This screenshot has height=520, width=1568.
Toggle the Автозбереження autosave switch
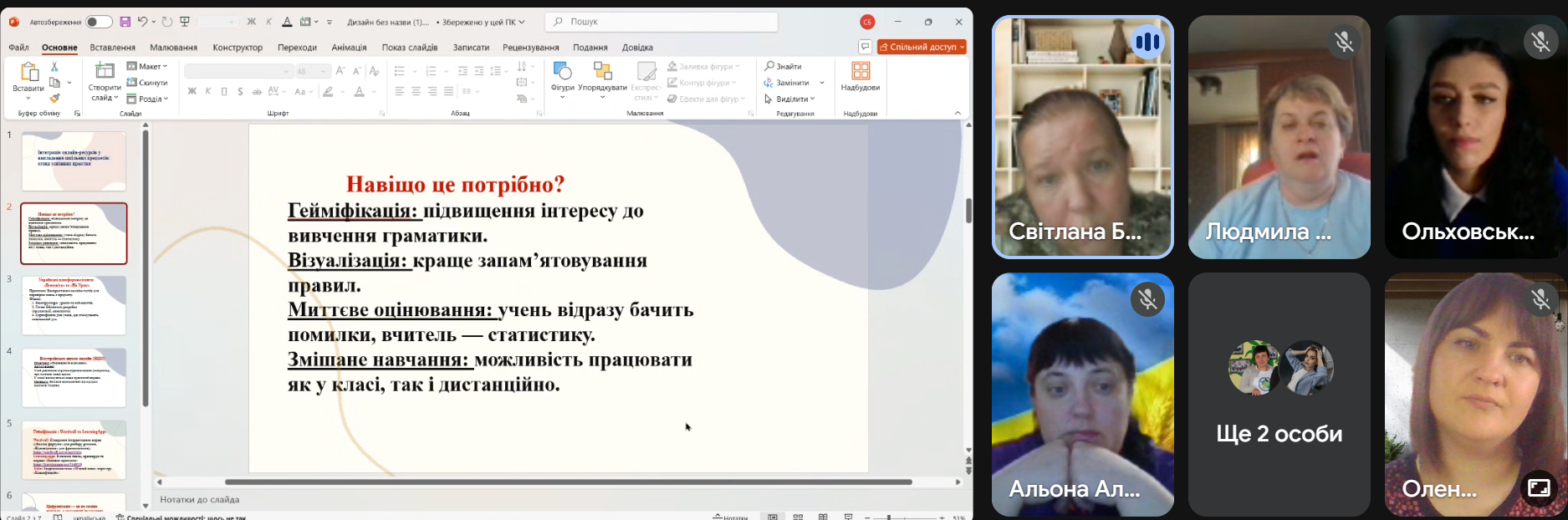[x=99, y=22]
